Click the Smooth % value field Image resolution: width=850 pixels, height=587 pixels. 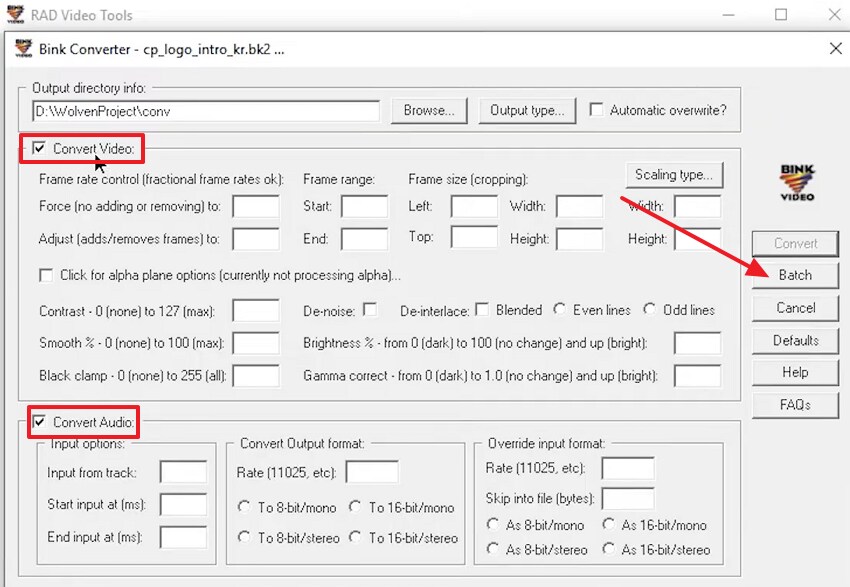click(x=256, y=343)
